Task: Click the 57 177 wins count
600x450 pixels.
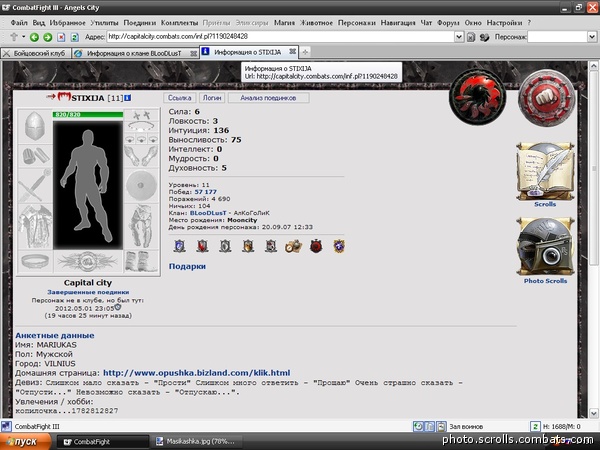Action: tap(205, 192)
